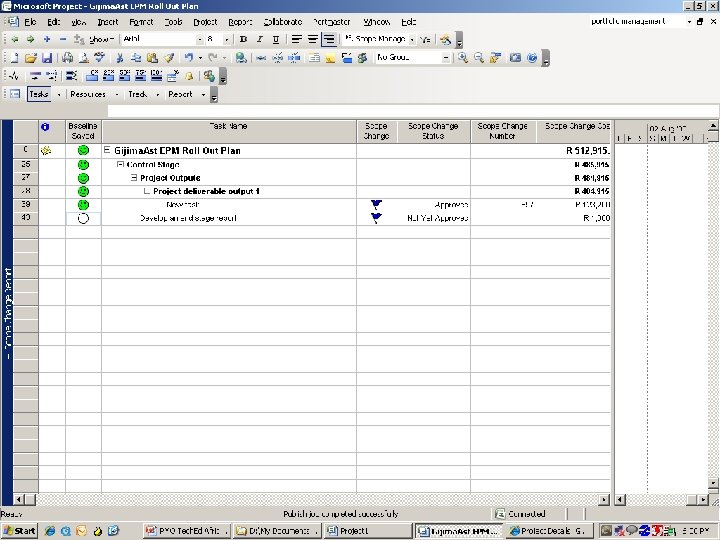Viewport: 720px width, 540px height.
Task: Collapse the Project Outputs outline
Action: click(x=134, y=177)
